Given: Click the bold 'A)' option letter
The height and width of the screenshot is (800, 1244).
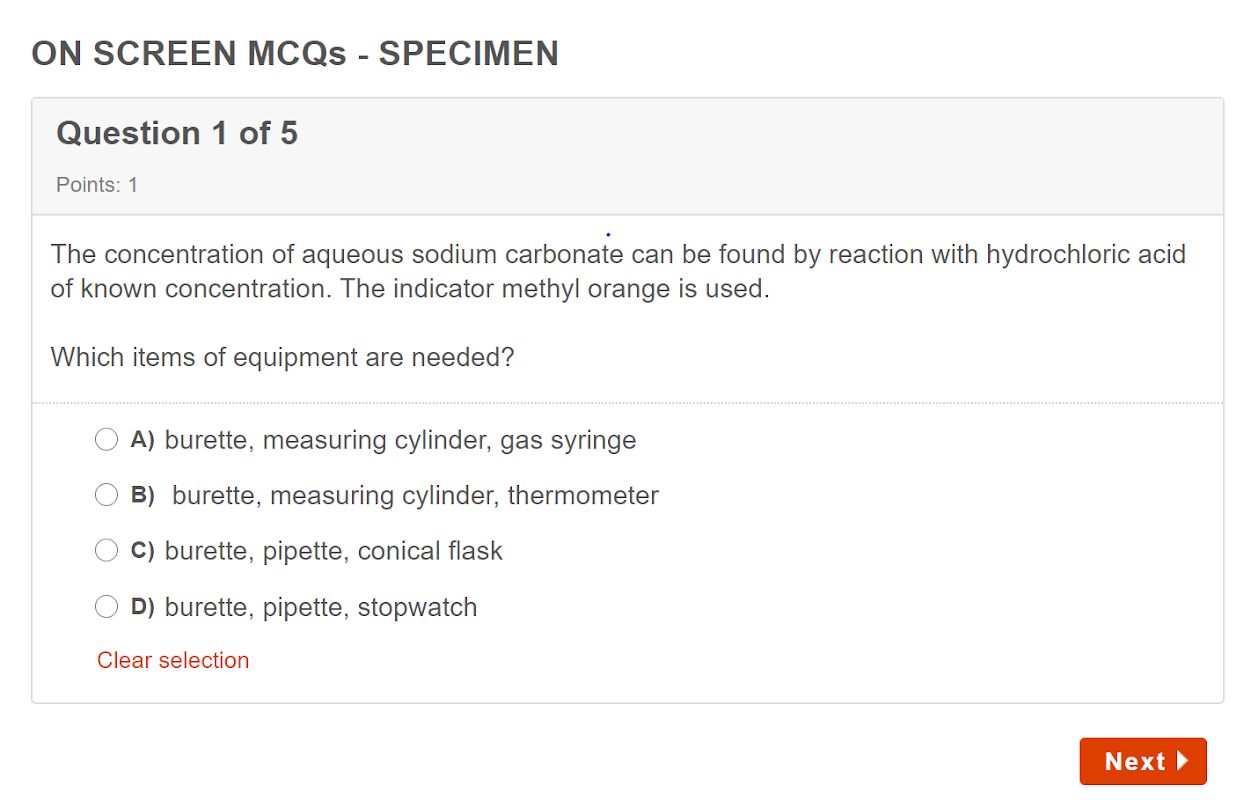Looking at the screenshot, I should pyautogui.click(x=142, y=440).
